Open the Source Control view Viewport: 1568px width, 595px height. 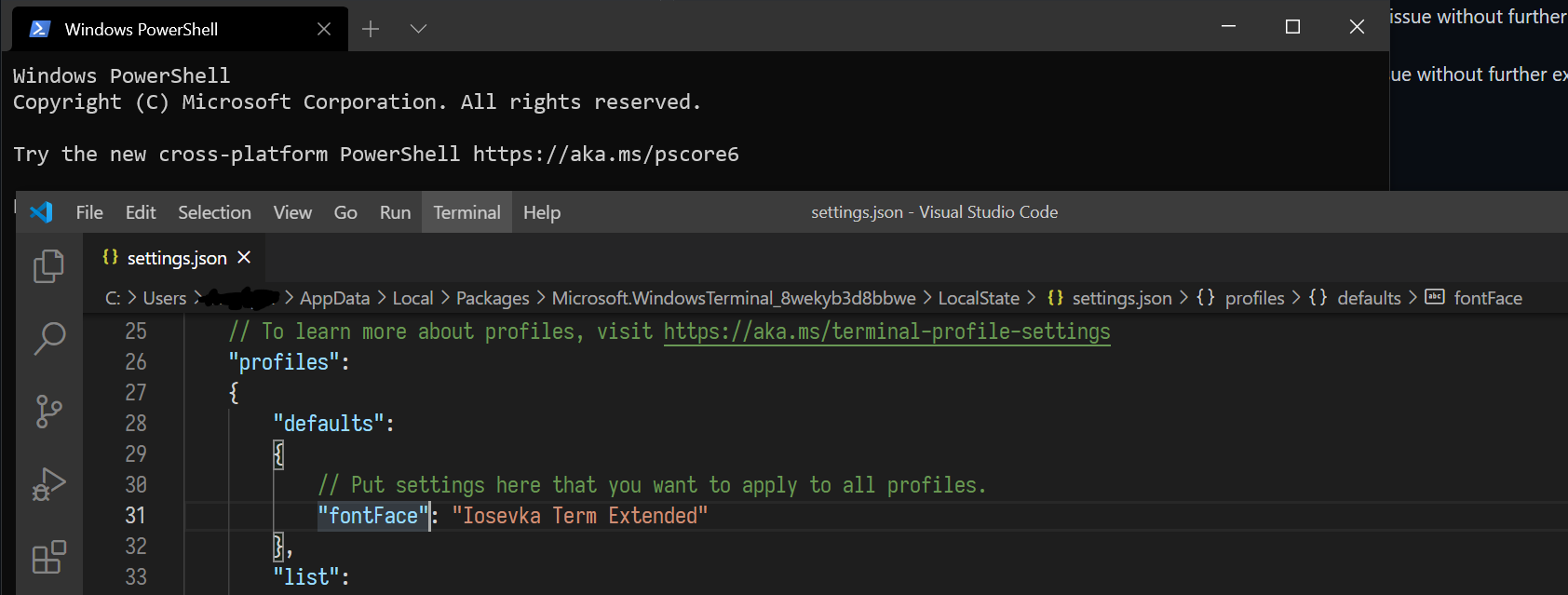coord(48,411)
